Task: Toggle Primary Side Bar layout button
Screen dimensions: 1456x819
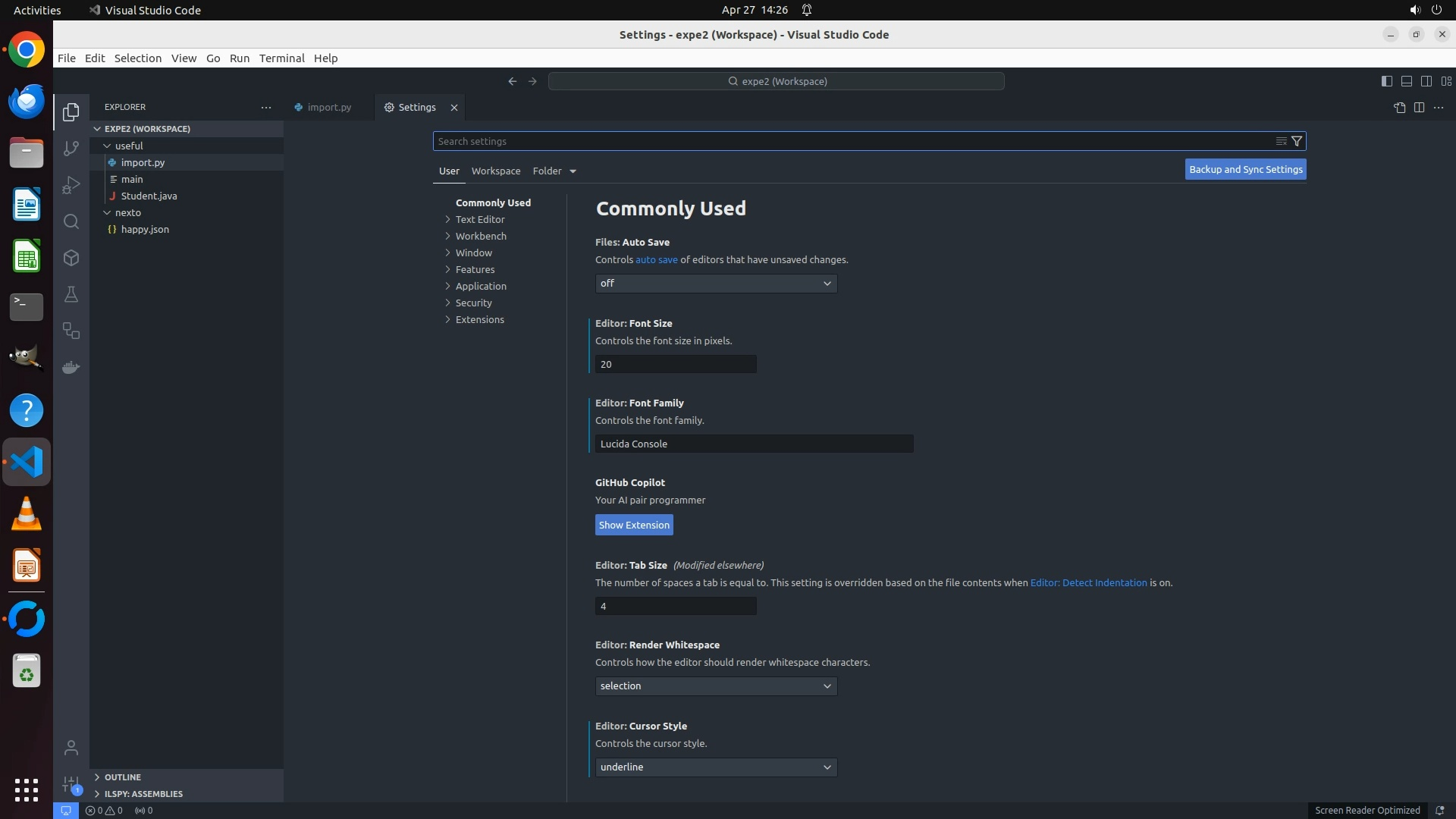Action: point(1386,81)
